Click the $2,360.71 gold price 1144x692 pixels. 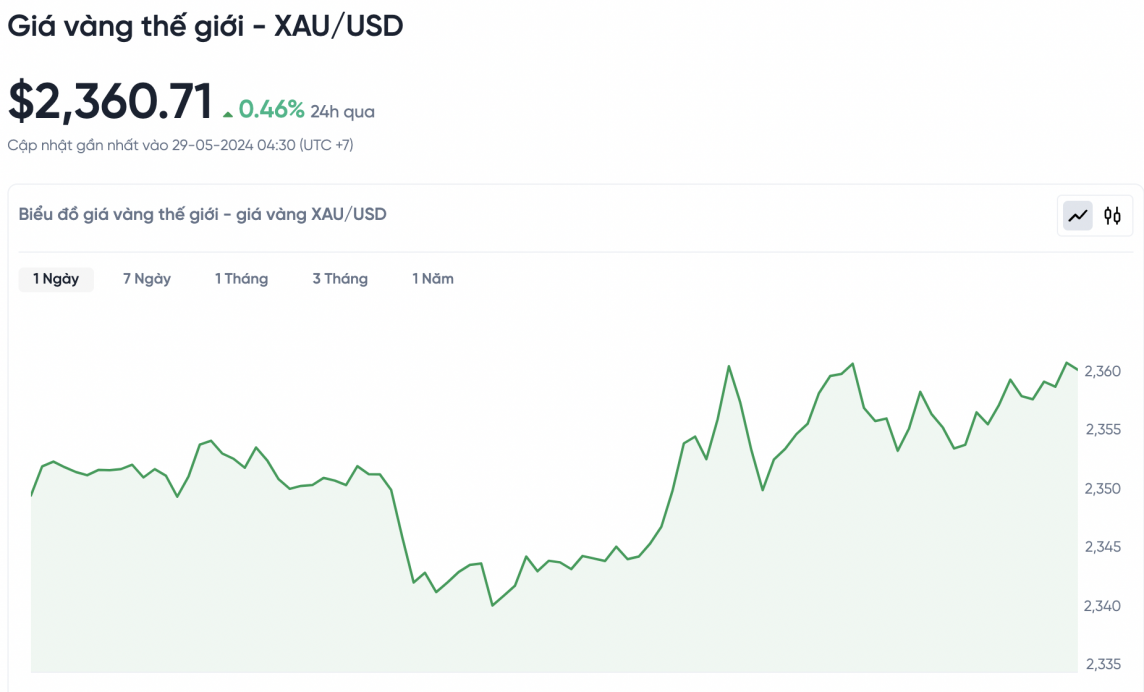click(111, 102)
